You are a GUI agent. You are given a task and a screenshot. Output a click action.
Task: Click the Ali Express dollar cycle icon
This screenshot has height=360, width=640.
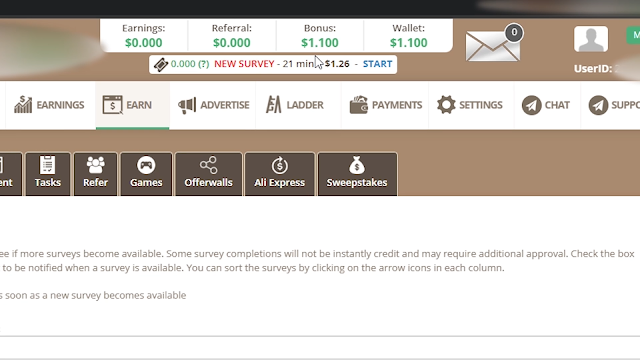pyautogui.click(x=280, y=165)
